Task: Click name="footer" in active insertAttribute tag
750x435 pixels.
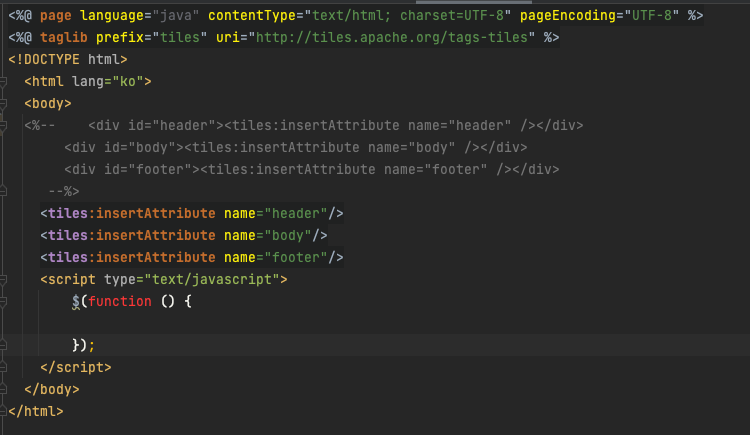Action: pyautogui.click(x=276, y=258)
